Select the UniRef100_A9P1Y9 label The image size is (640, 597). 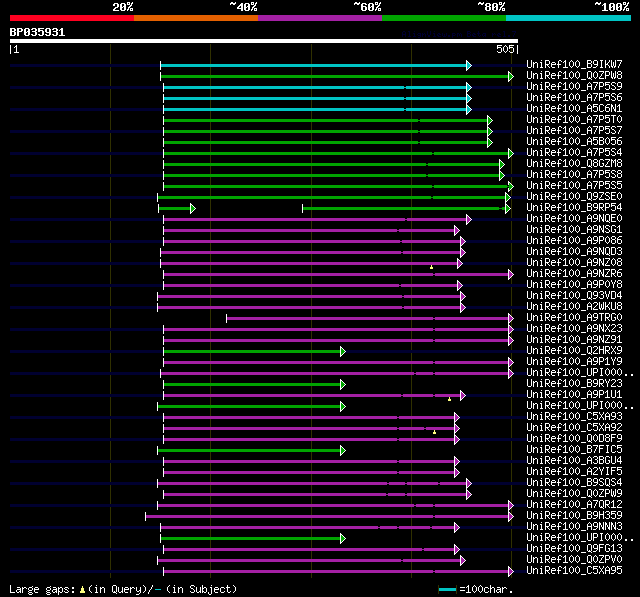coord(574,361)
